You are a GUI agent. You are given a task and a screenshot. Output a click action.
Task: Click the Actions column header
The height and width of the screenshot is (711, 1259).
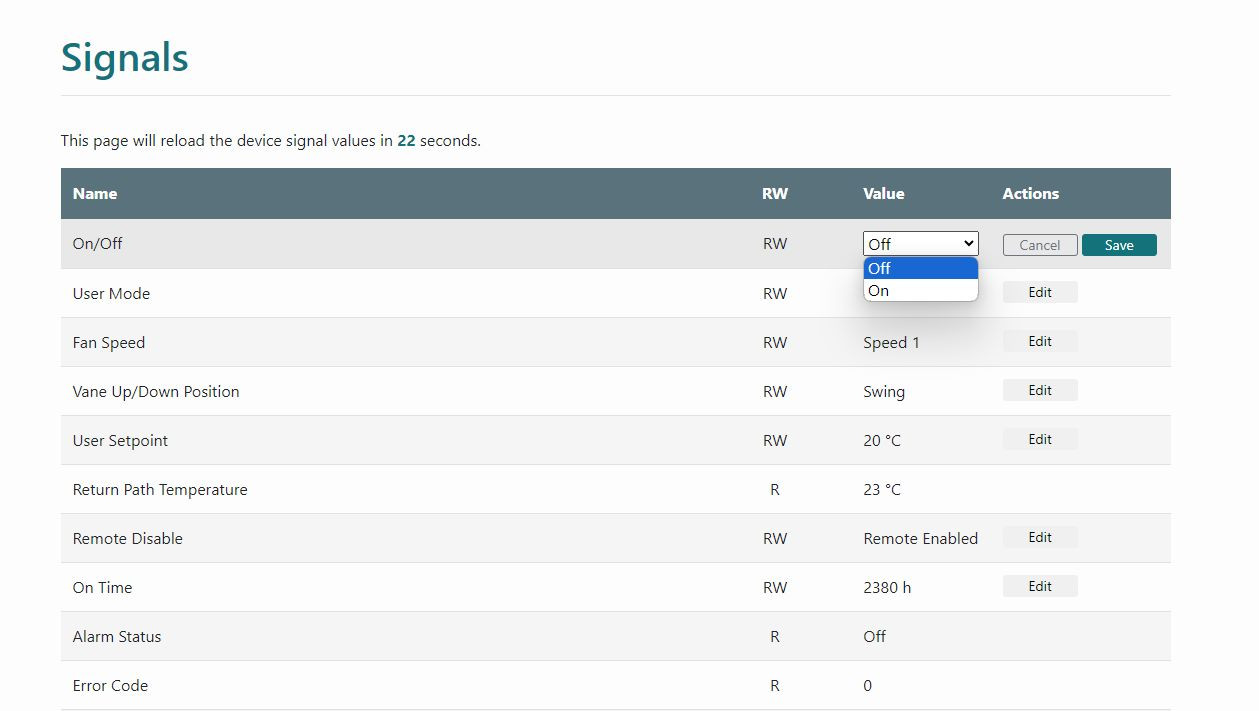click(x=1031, y=194)
